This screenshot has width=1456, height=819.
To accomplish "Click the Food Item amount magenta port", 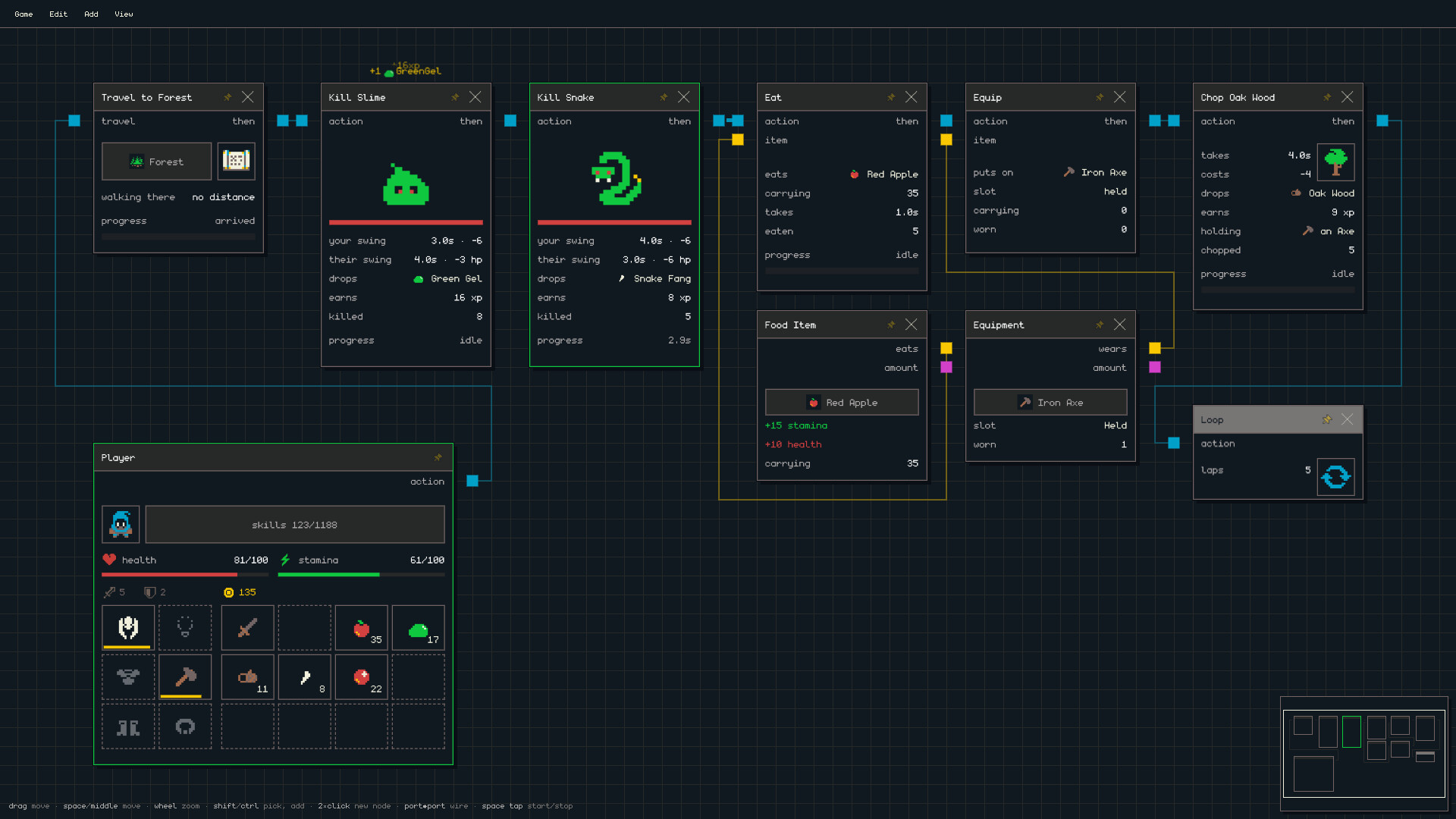I will coord(946,367).
